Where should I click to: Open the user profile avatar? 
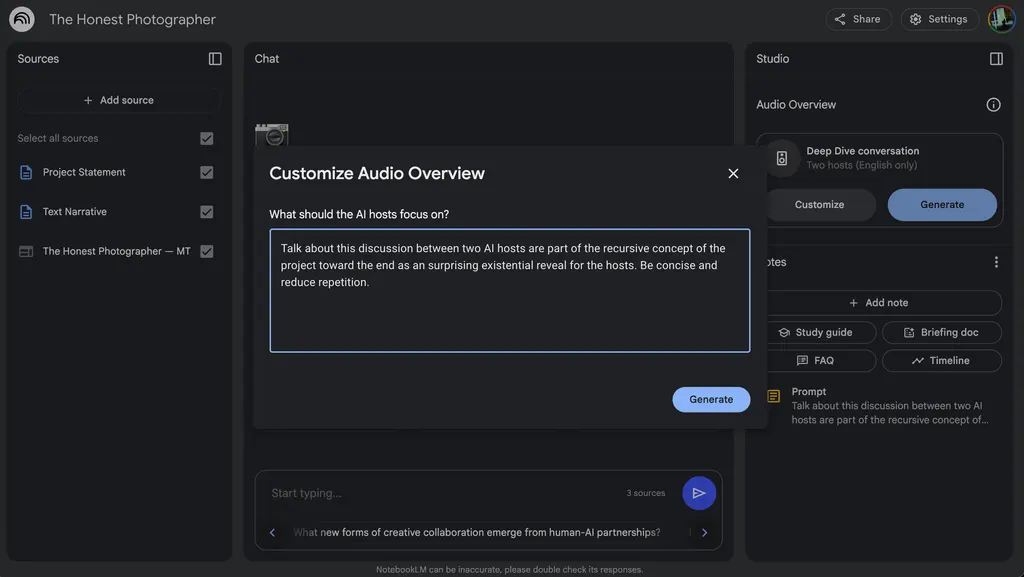[1001, 19]
